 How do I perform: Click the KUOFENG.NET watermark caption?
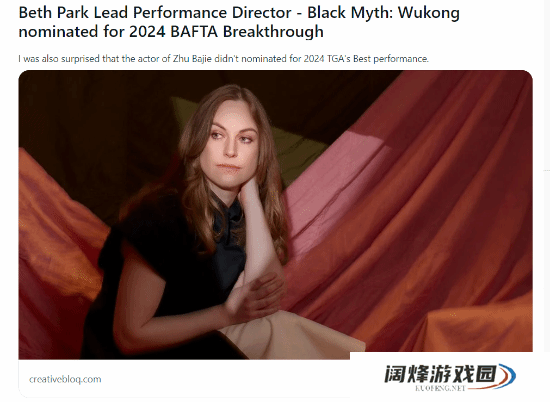(x=441, y=388)
